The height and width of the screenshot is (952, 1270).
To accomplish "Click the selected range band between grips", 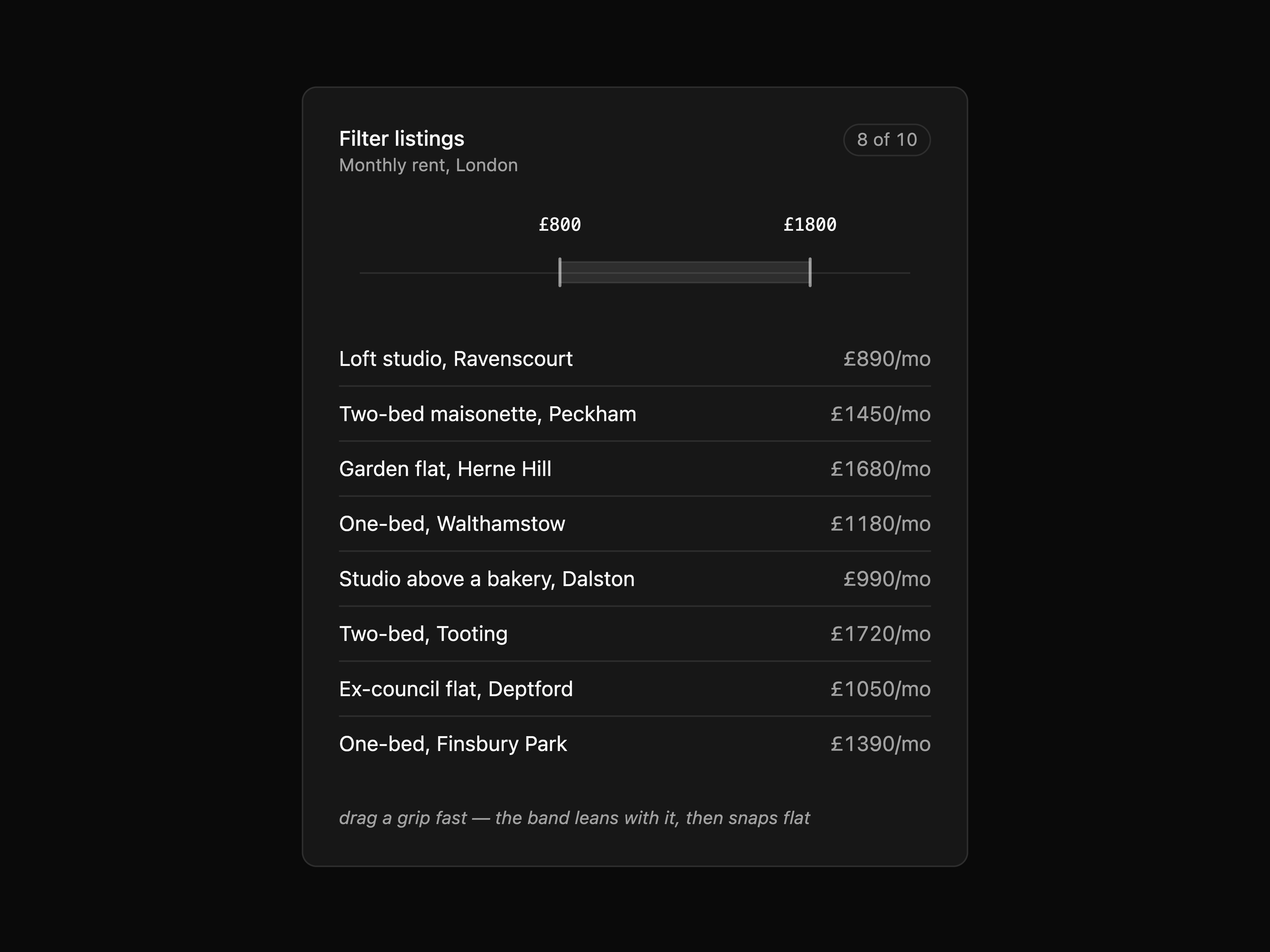I will (685, 273).
